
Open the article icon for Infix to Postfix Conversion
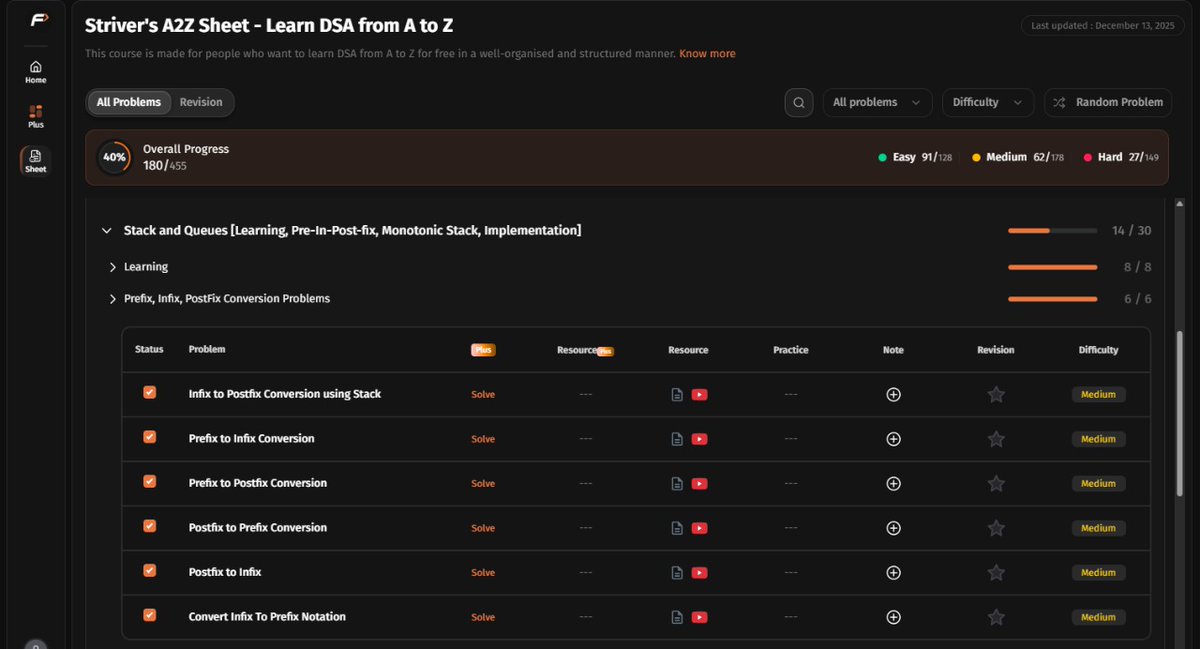click(677, 394)
